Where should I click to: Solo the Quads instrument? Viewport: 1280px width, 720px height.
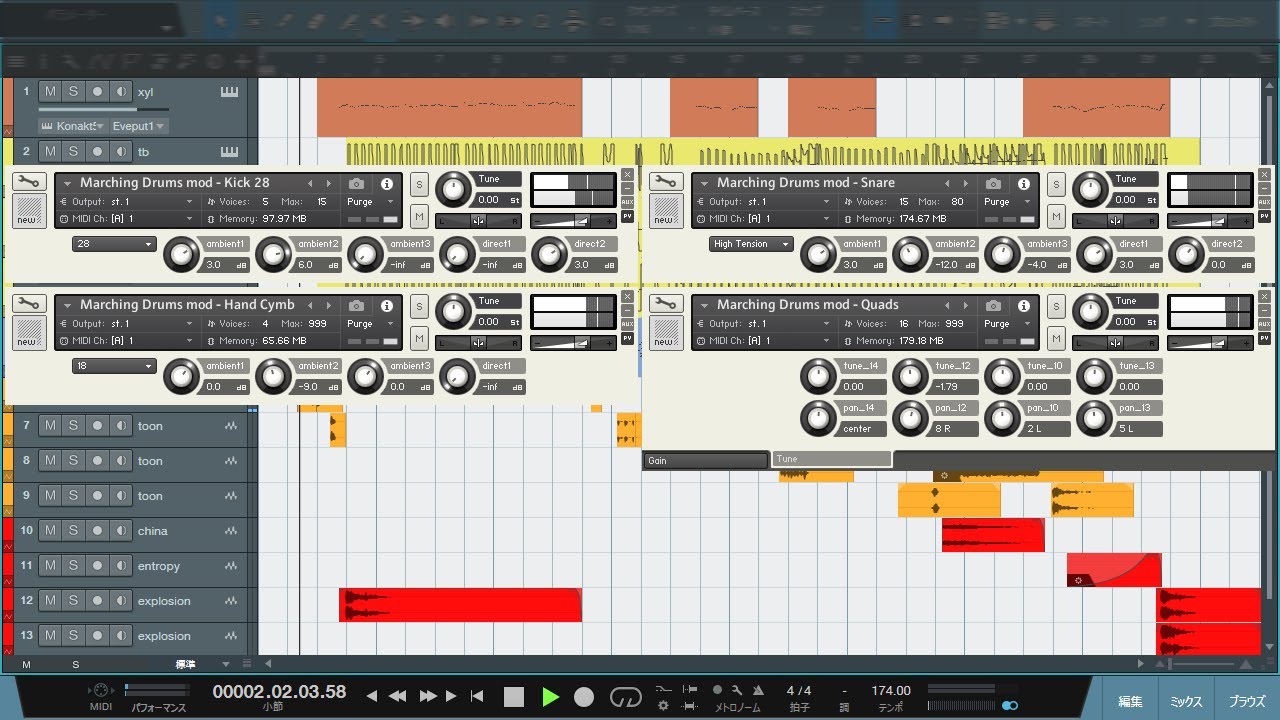(1056, 305)
